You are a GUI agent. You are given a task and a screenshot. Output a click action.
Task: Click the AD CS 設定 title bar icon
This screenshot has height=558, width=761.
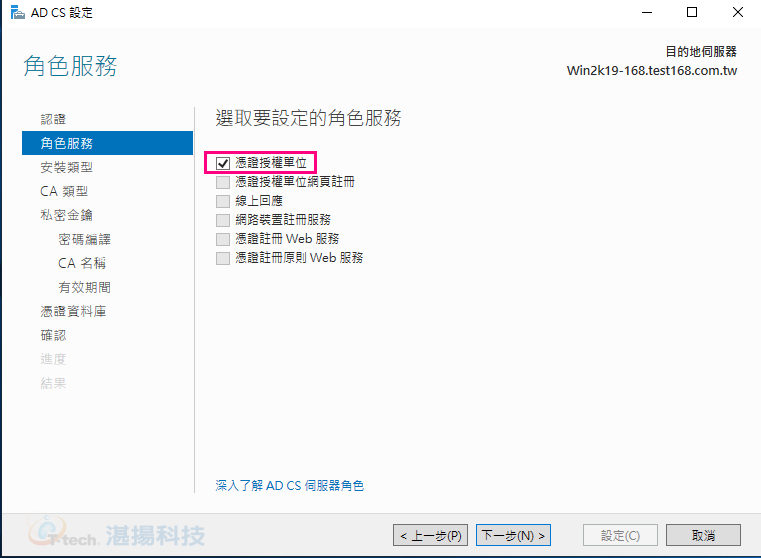pos(17,12)
